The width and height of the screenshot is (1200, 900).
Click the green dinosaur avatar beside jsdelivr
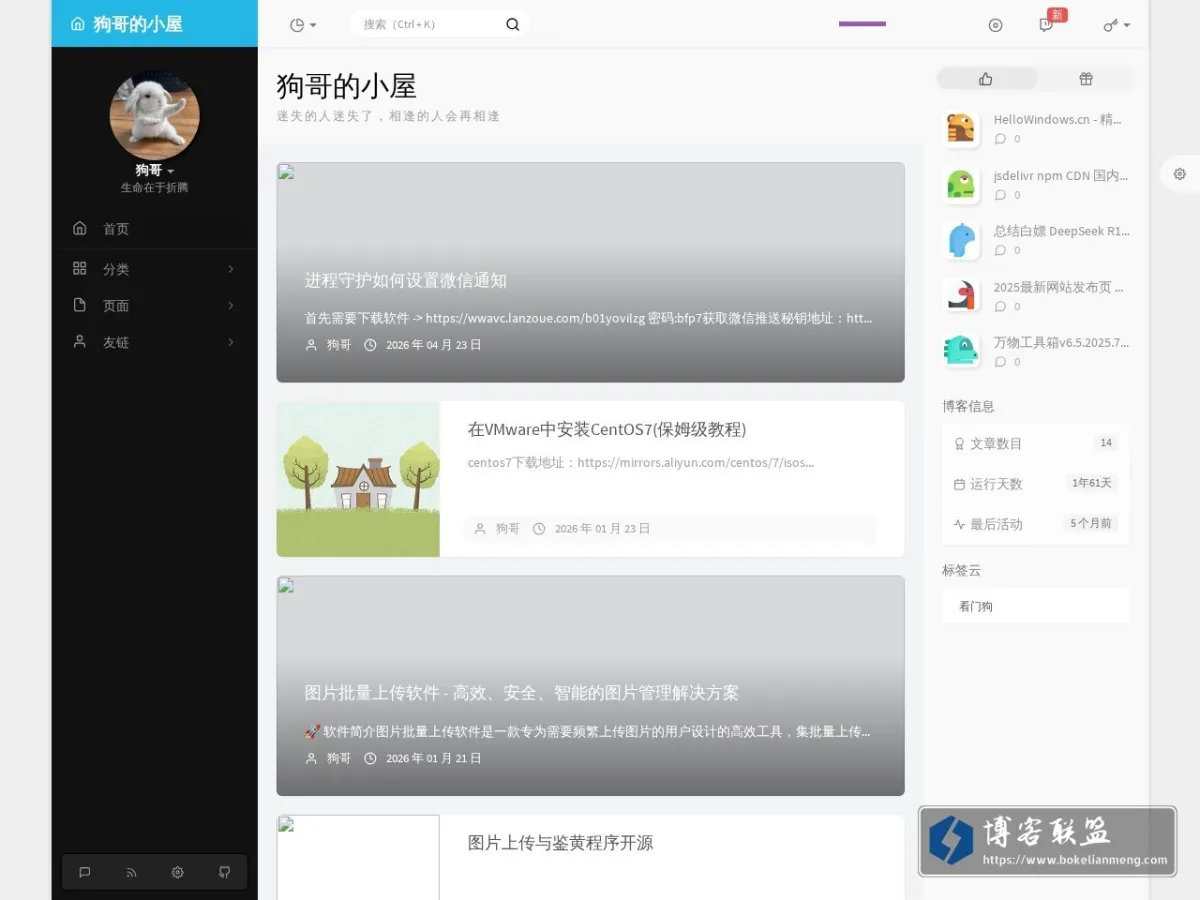tap(961, 184)
